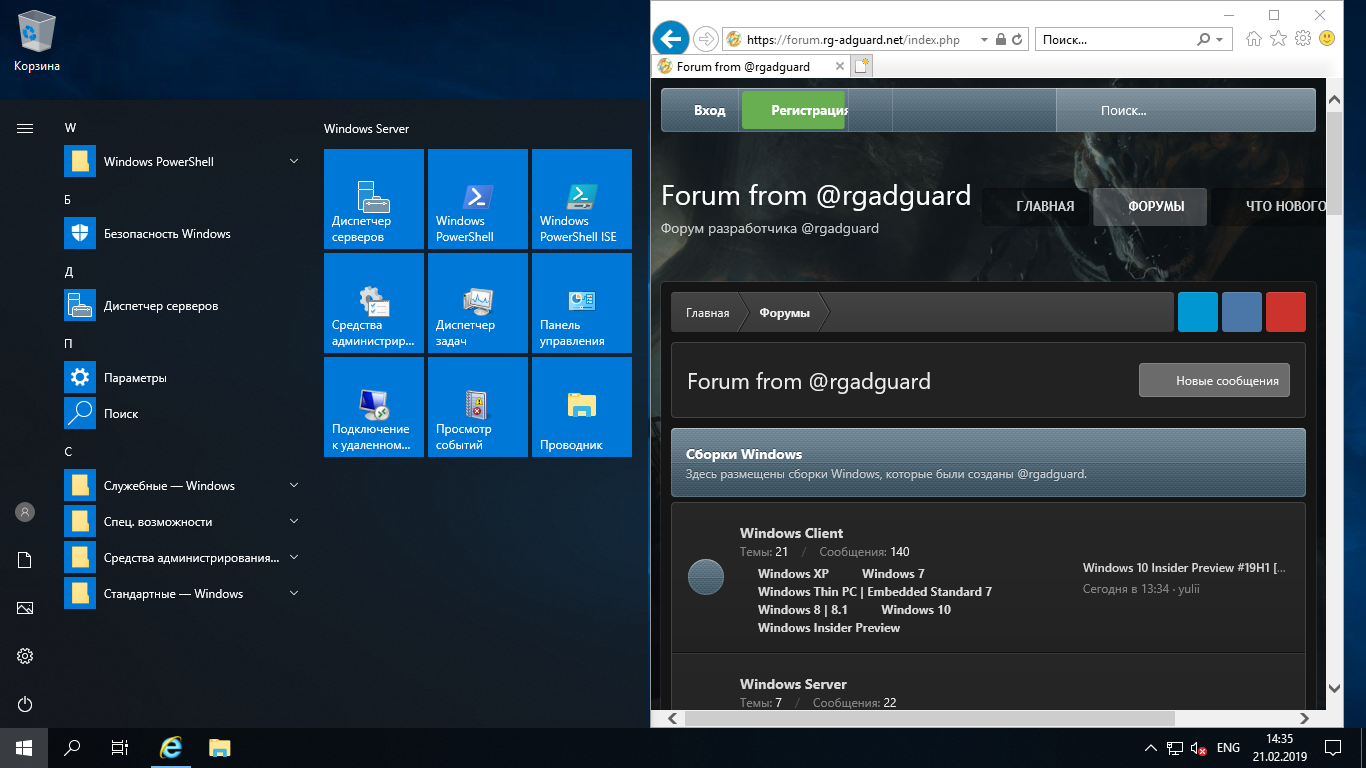Click the Internet Explorer address bar URL

853,40
